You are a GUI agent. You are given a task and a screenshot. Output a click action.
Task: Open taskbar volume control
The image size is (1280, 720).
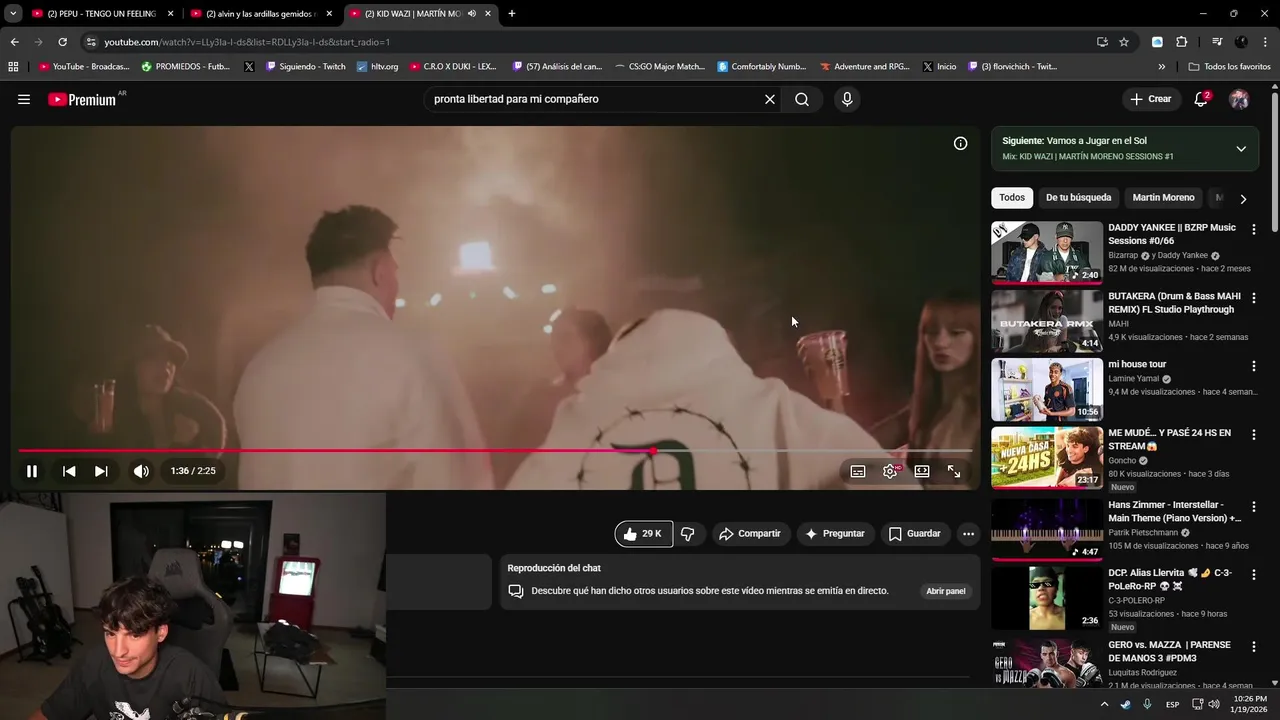click(x=1213, y=704)
